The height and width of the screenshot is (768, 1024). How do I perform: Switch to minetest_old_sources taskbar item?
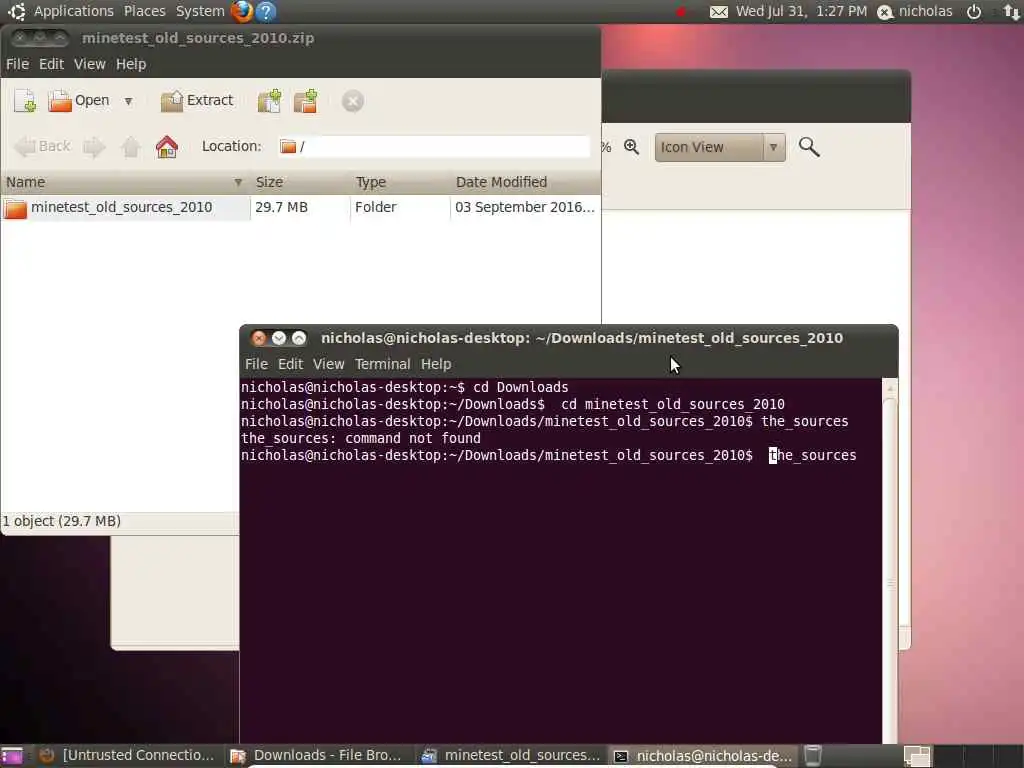[511, 756]
